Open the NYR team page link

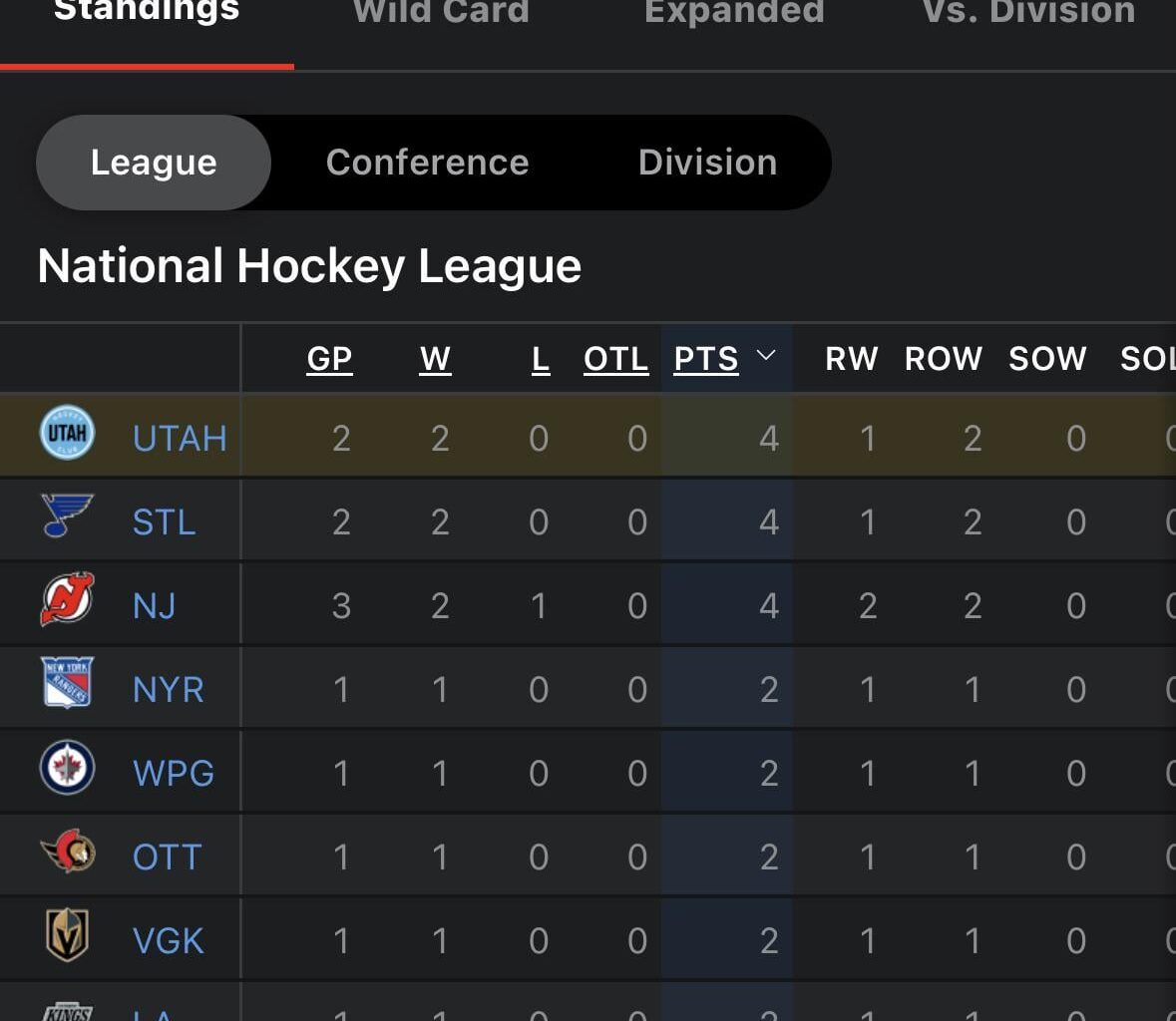click(x=169, y=688)
